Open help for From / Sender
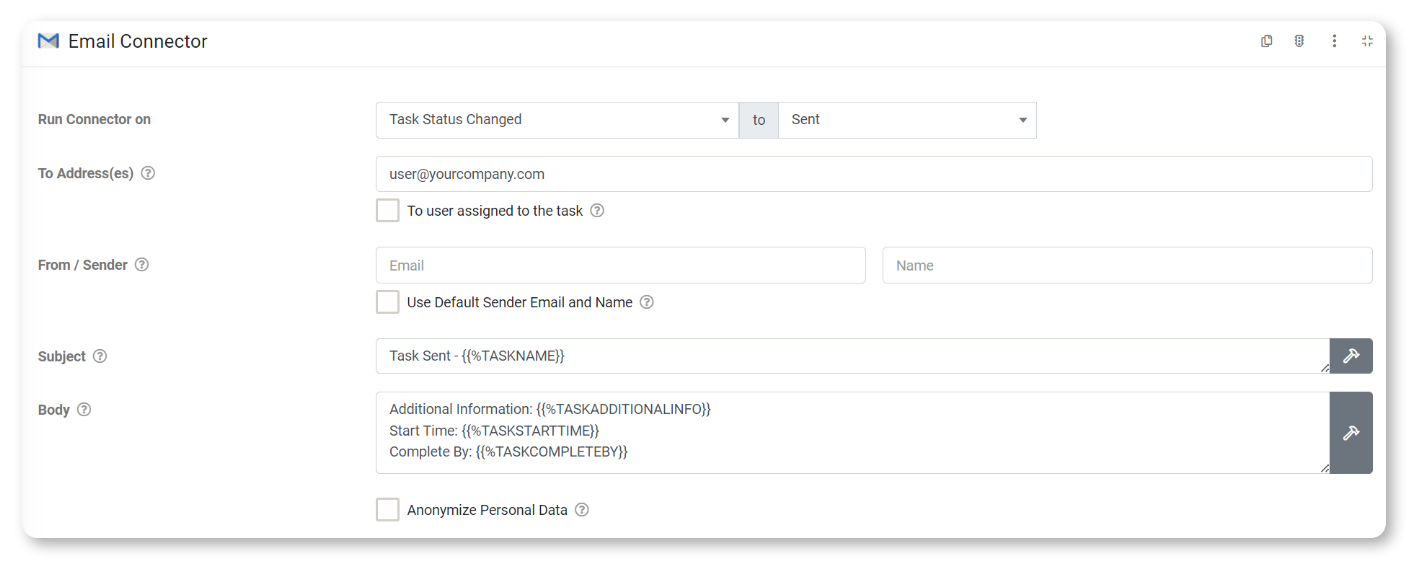Screen dimensions: 1416x573 [142, 265]
